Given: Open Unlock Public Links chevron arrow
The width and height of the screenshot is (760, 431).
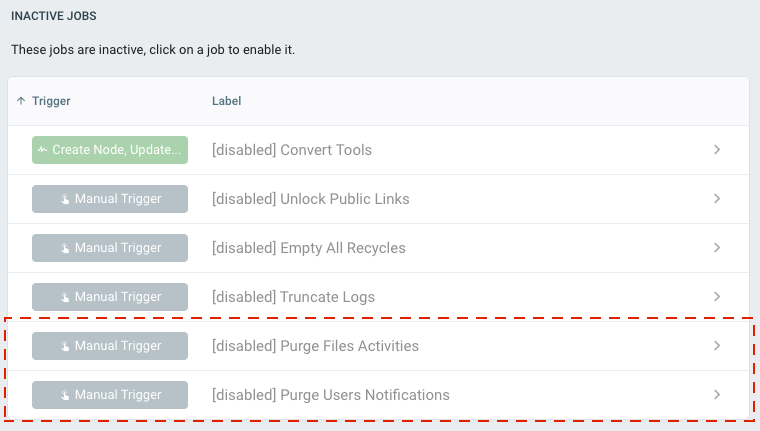Looking at the screenshot, I should 717,199.
